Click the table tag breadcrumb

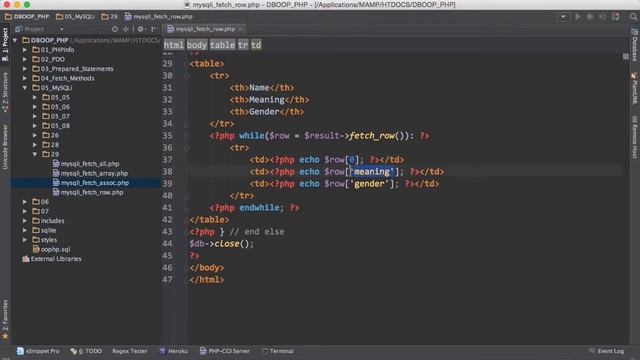click(x=222, y=45)
